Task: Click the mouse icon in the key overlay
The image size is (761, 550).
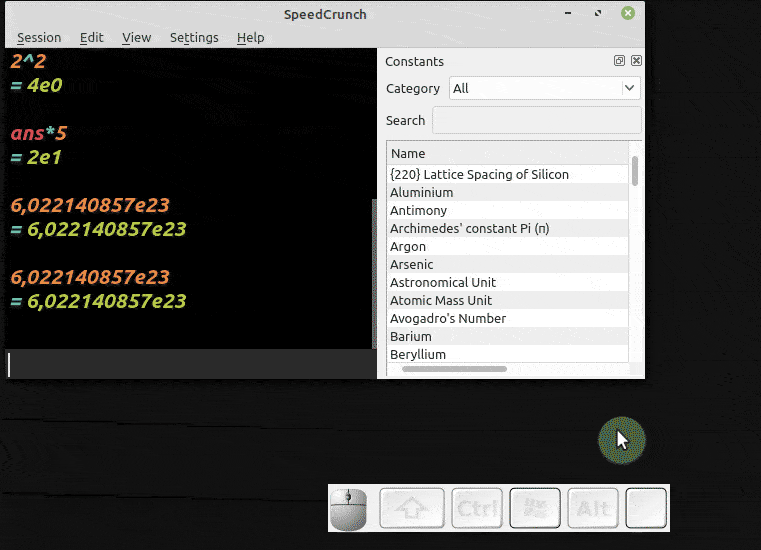Action: tap(348, 509)
